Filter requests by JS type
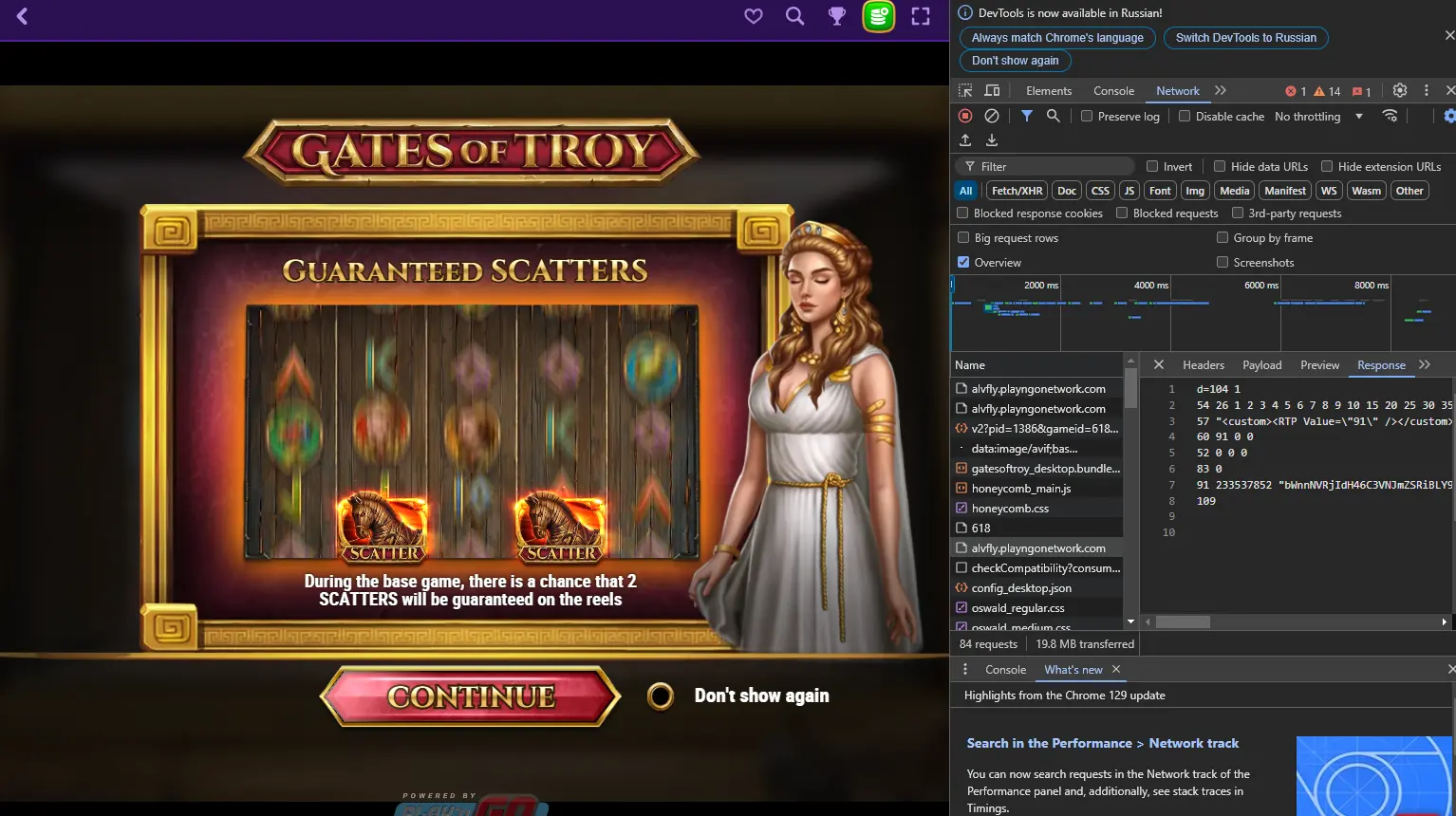Viewport: 1456px width, 816px height. pos(1129,191)
